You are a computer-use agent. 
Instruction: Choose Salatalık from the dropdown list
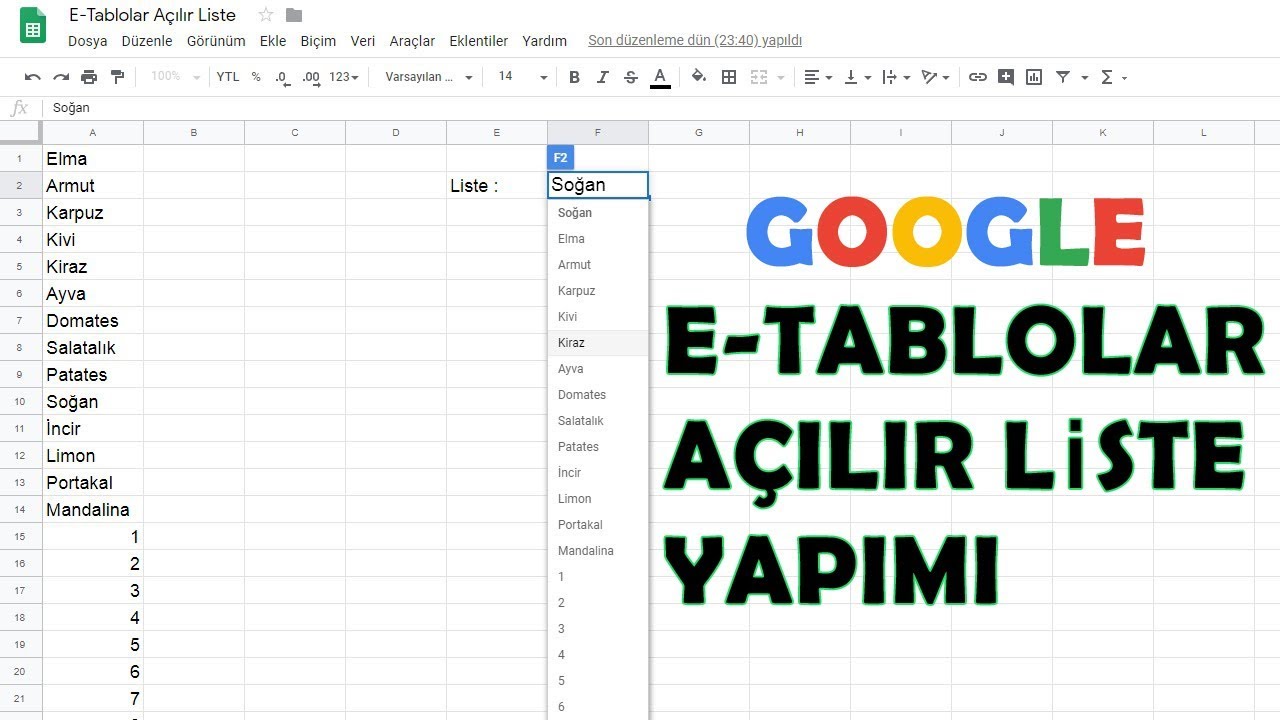[x=598, y=421]
